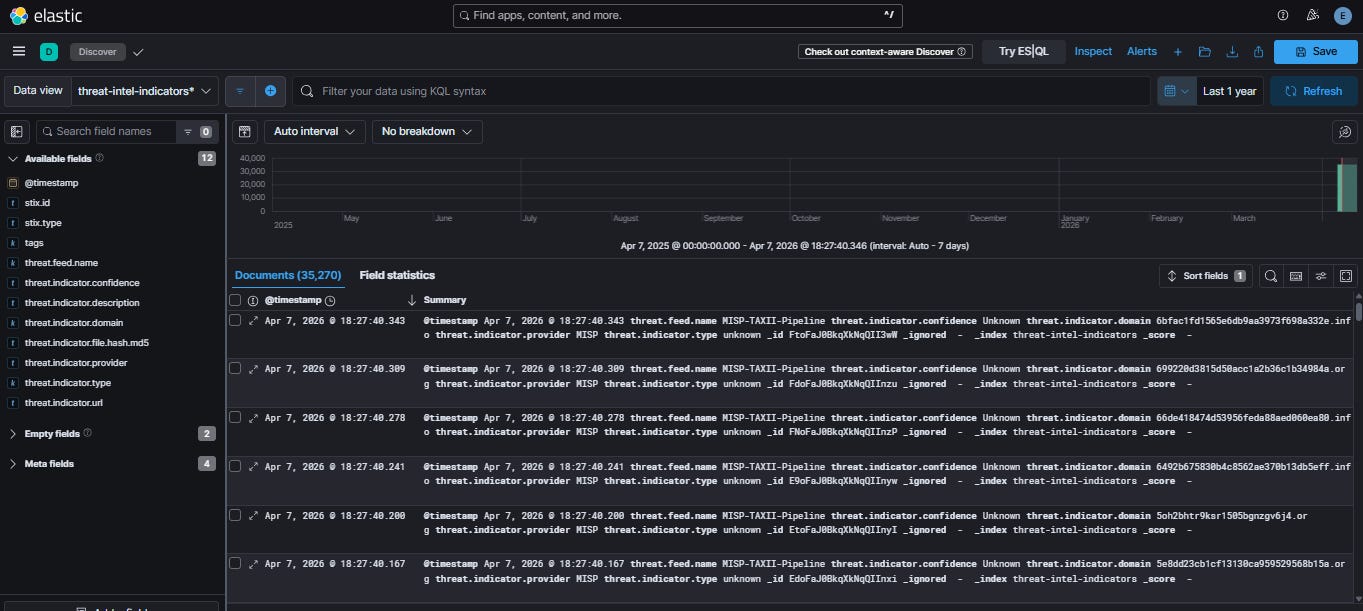Switch to the Documents tab

coord(287,275)
